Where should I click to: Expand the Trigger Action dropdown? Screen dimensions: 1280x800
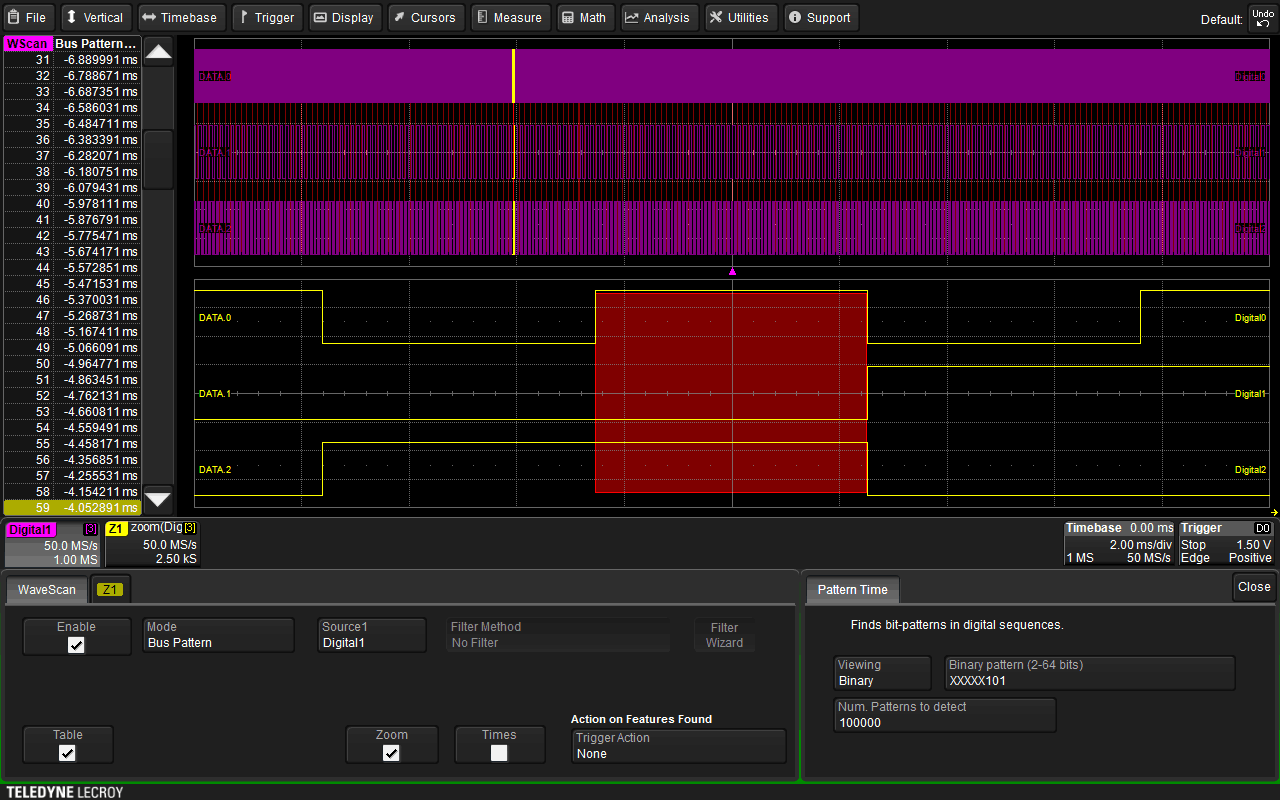pos(679,746)
